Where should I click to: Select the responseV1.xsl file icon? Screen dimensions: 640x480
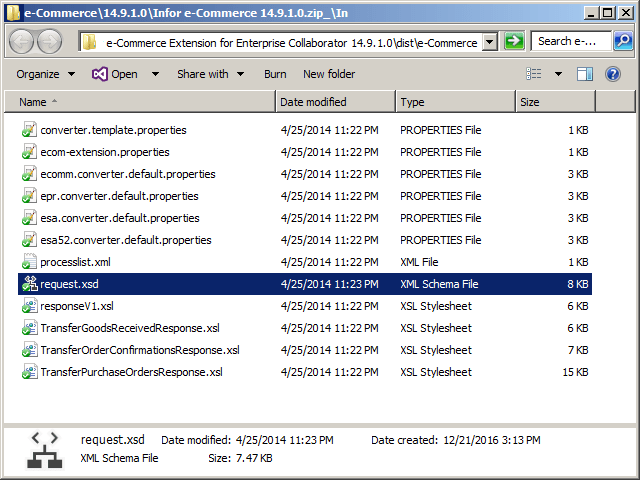pos(29,306)
